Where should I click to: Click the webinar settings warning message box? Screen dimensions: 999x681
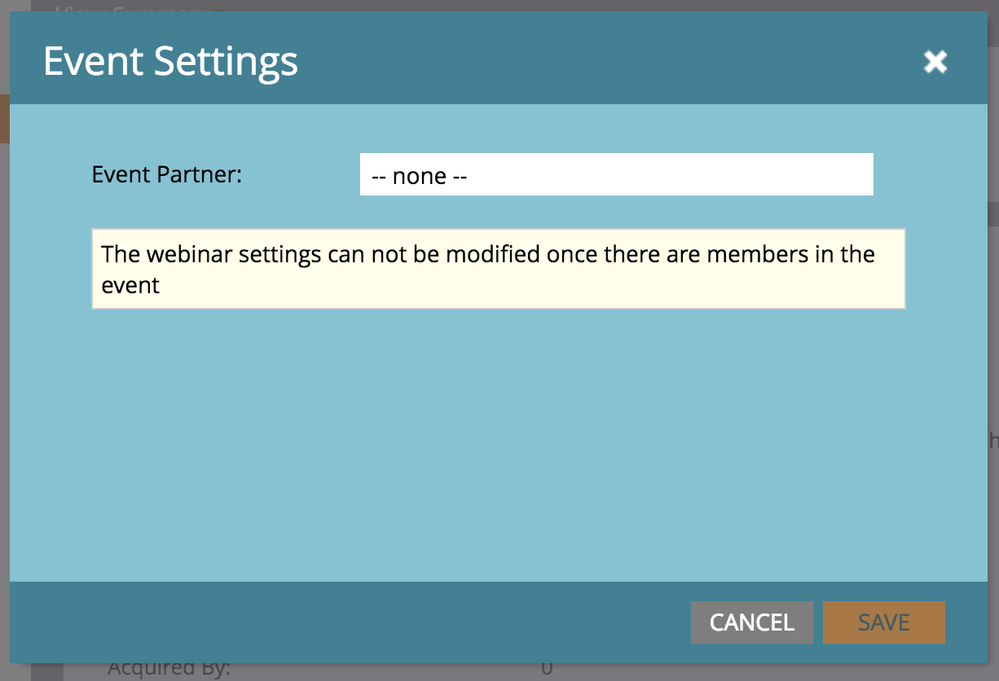(x=498, y=269)
